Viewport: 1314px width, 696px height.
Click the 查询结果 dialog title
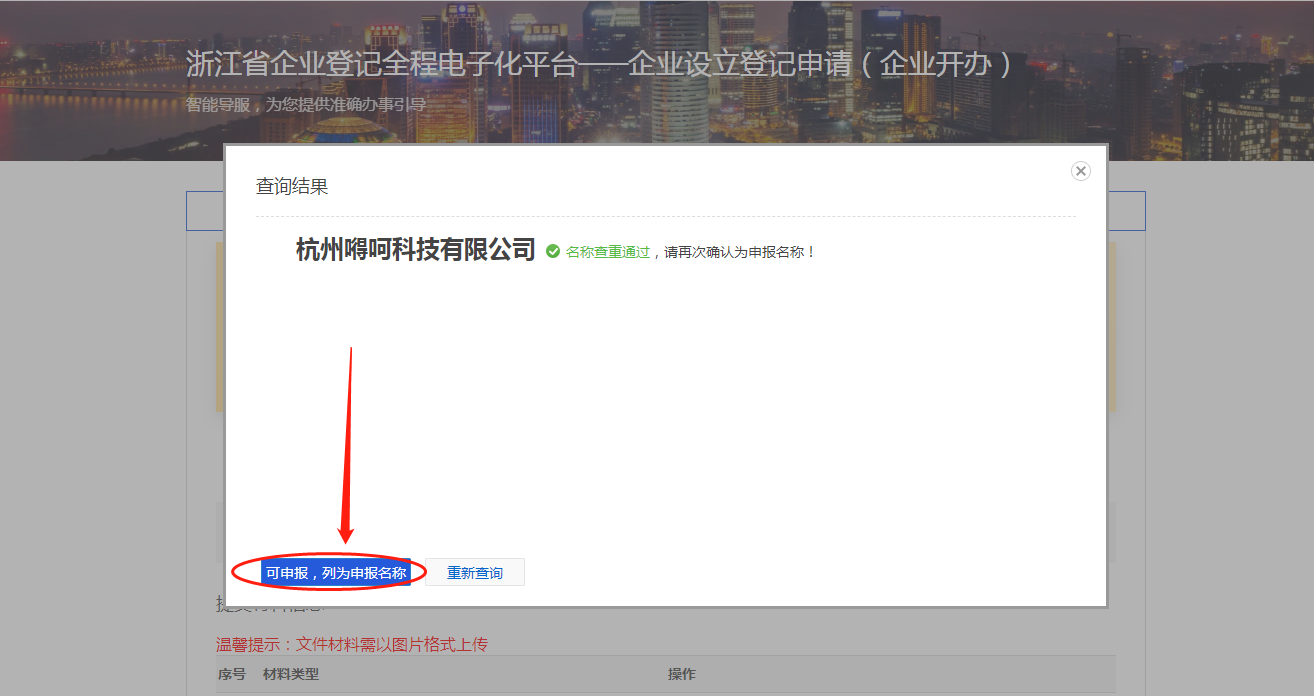[x=292, y=186]
